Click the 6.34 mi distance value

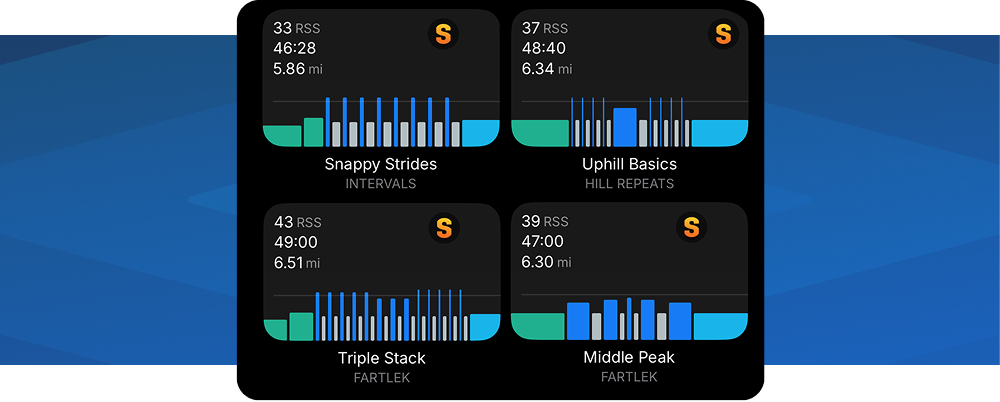tap(547, 69)
